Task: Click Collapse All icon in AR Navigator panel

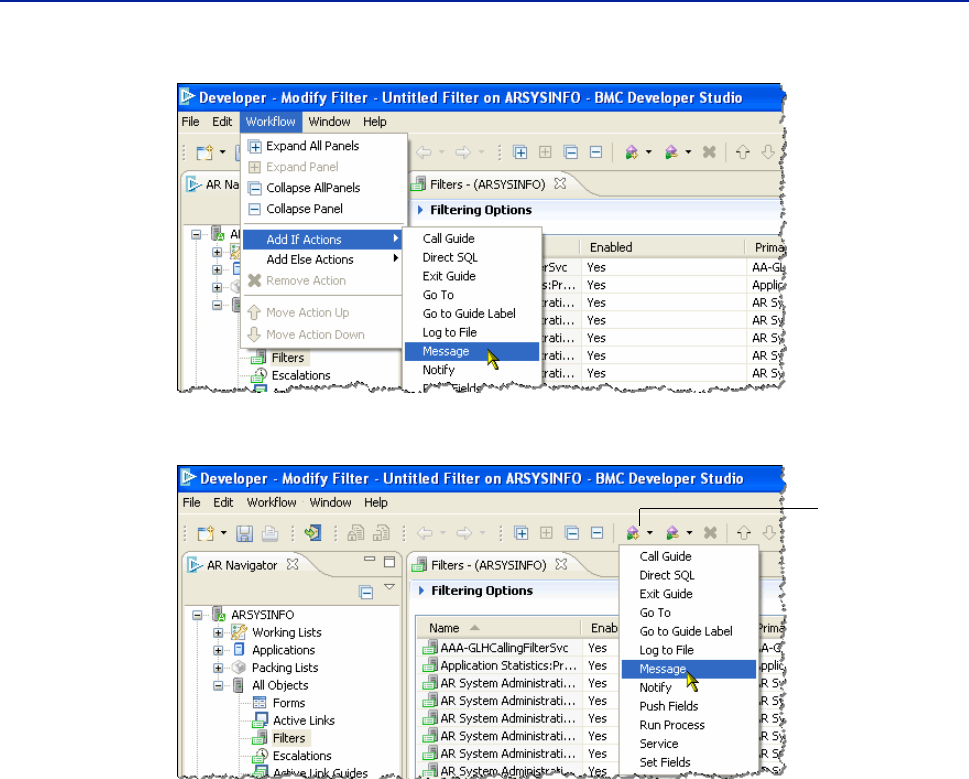Action: (366, 592)
